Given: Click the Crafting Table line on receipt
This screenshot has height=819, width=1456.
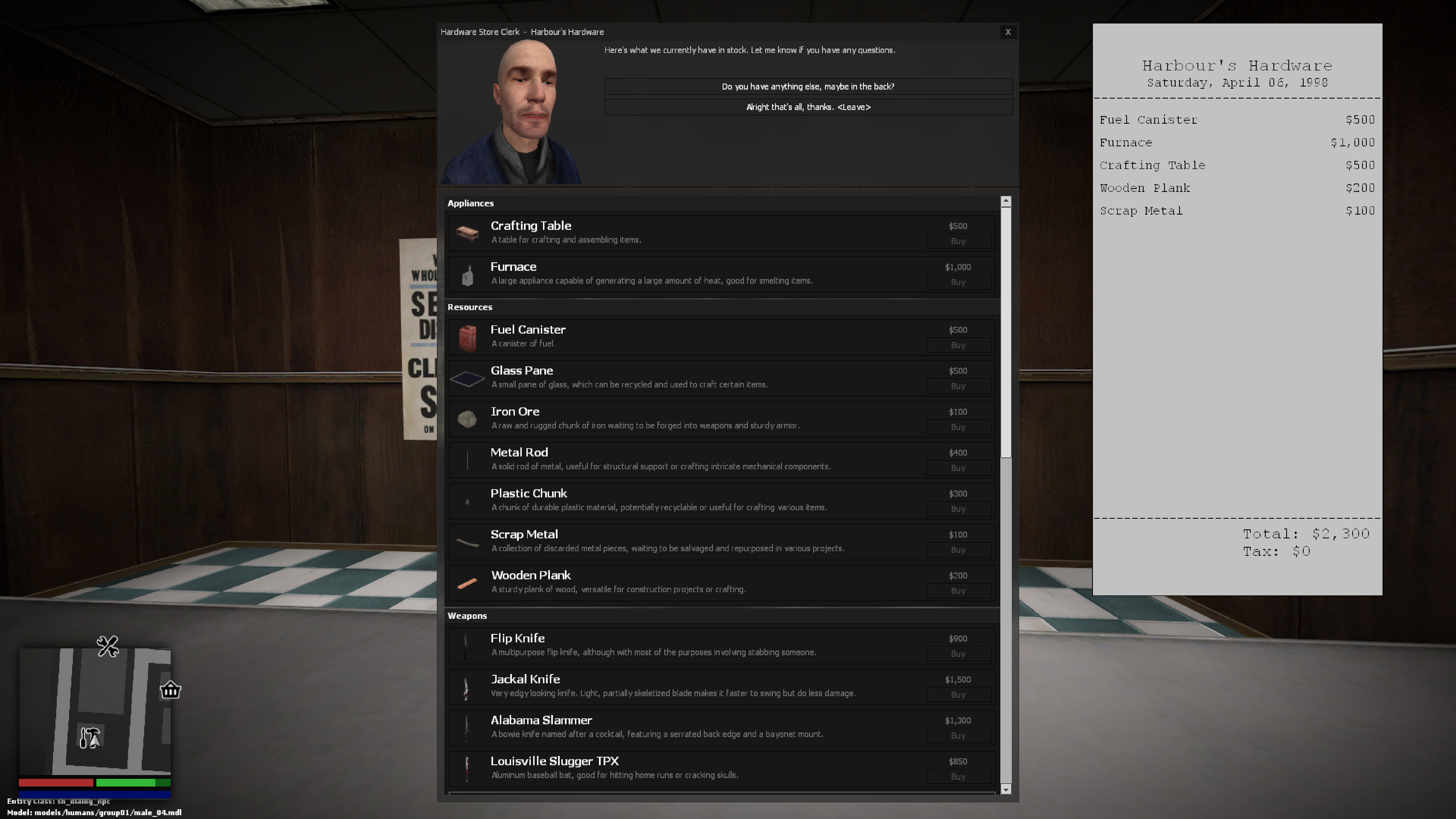Looking at the screenshot, I should click(1237, 165).
